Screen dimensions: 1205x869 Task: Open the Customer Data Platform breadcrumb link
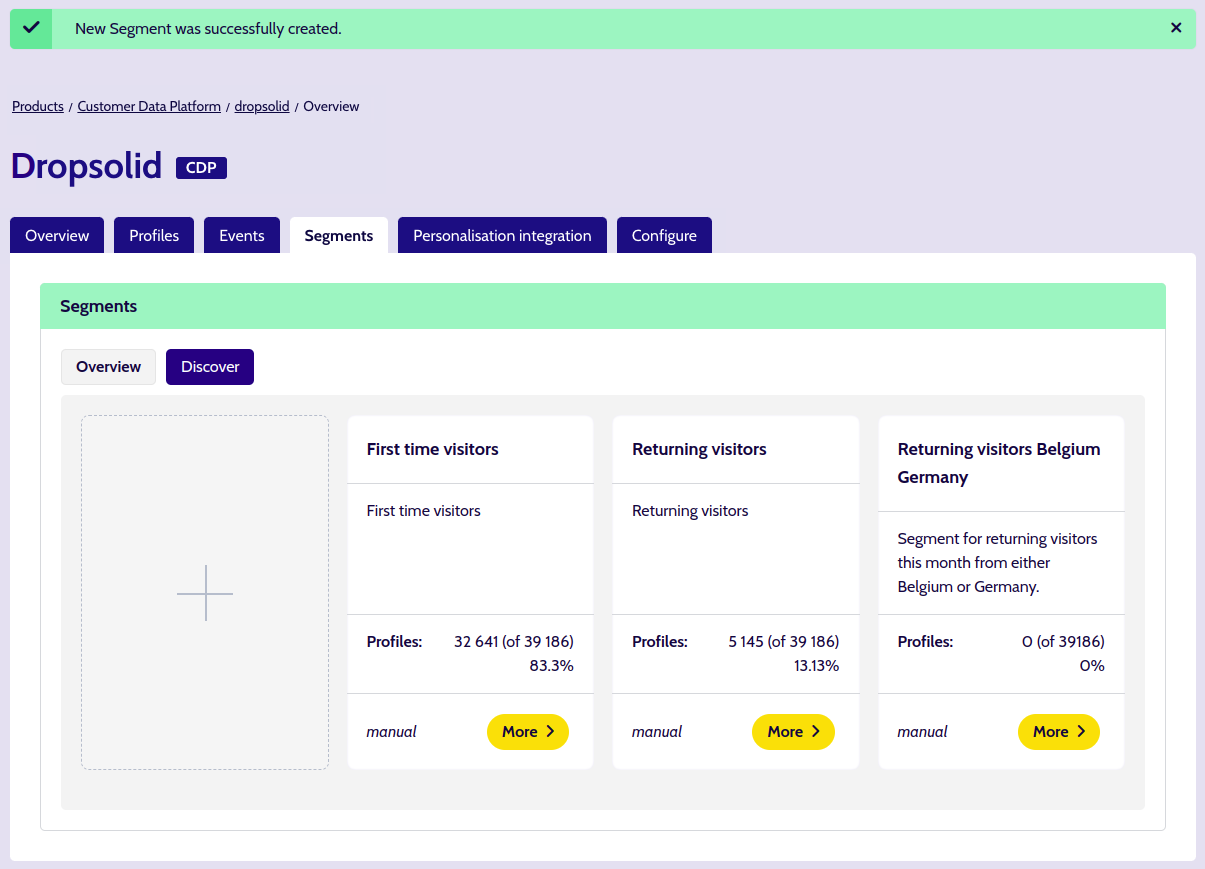pos(149,106)
